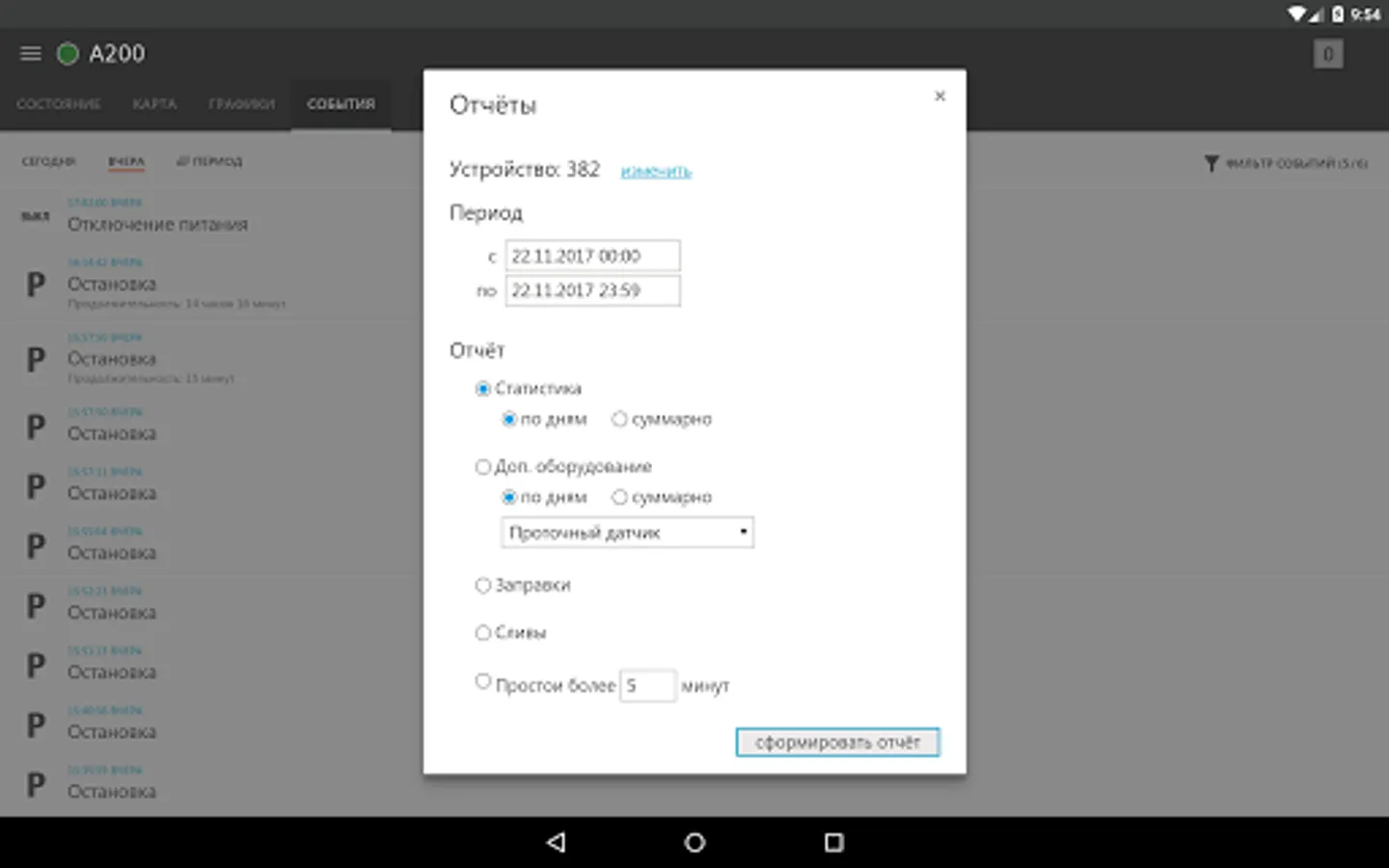Choose по дням under Доп. оборудование
The image size is (1389, 868).
point(509,497)
